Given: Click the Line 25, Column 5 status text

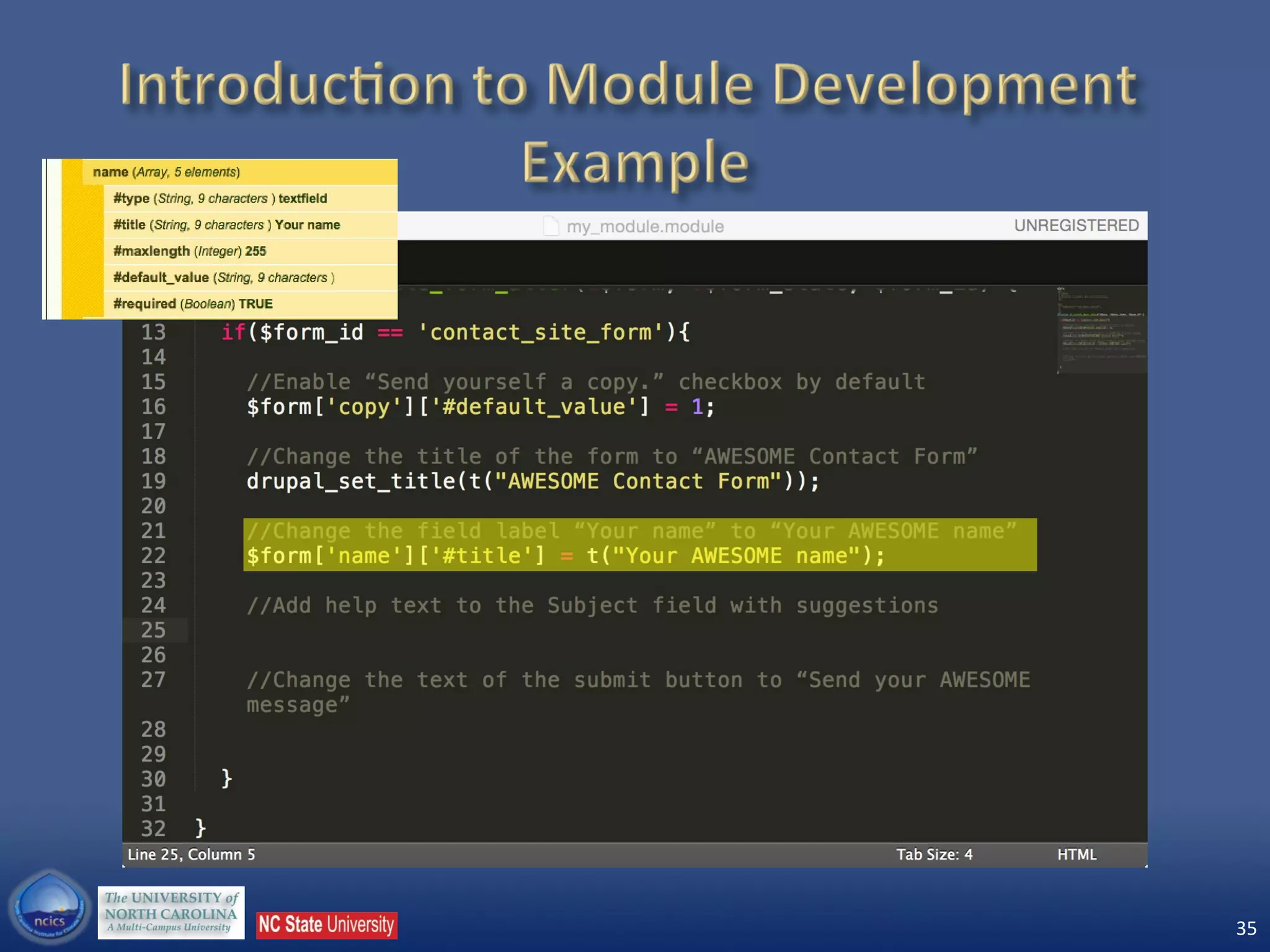Looking at the screenshot, I should 191,855.
